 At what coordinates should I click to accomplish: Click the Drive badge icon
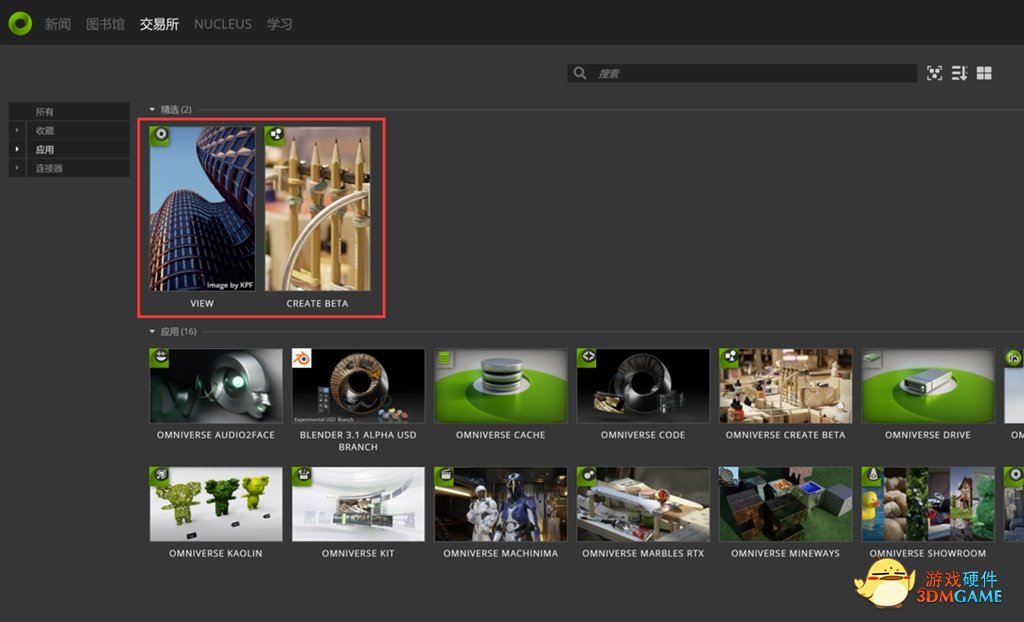coord(871,357)
